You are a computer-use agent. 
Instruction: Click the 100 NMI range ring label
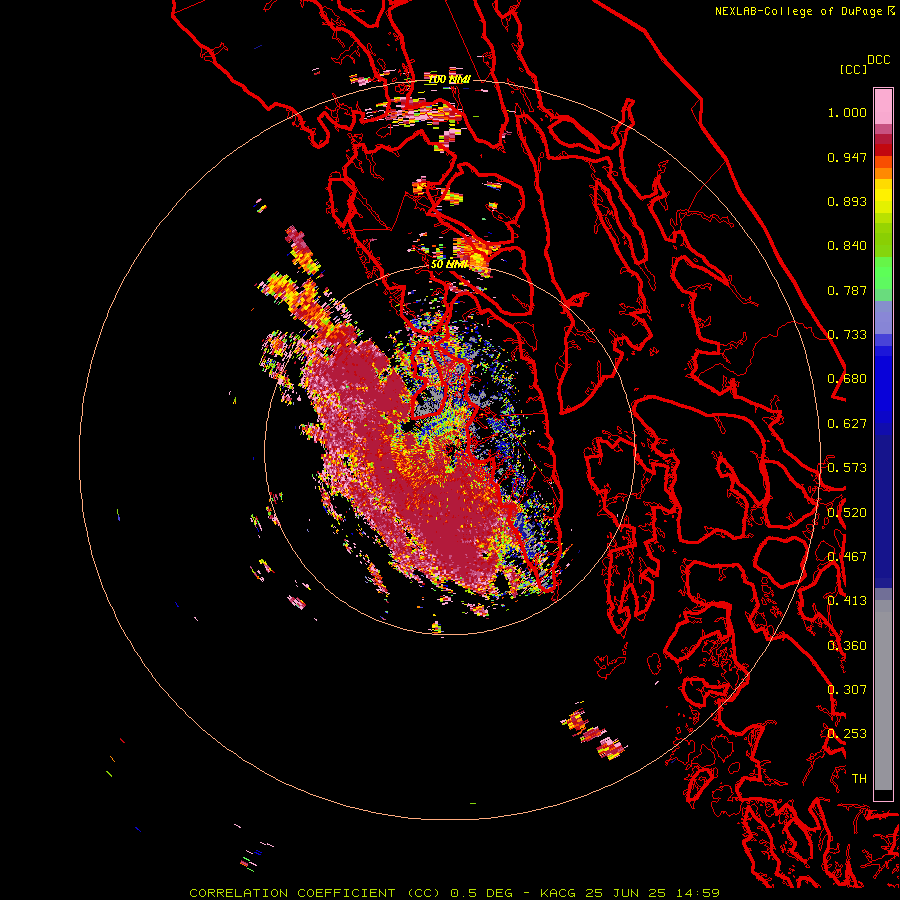pyautogui.click(x=449, y=79)
